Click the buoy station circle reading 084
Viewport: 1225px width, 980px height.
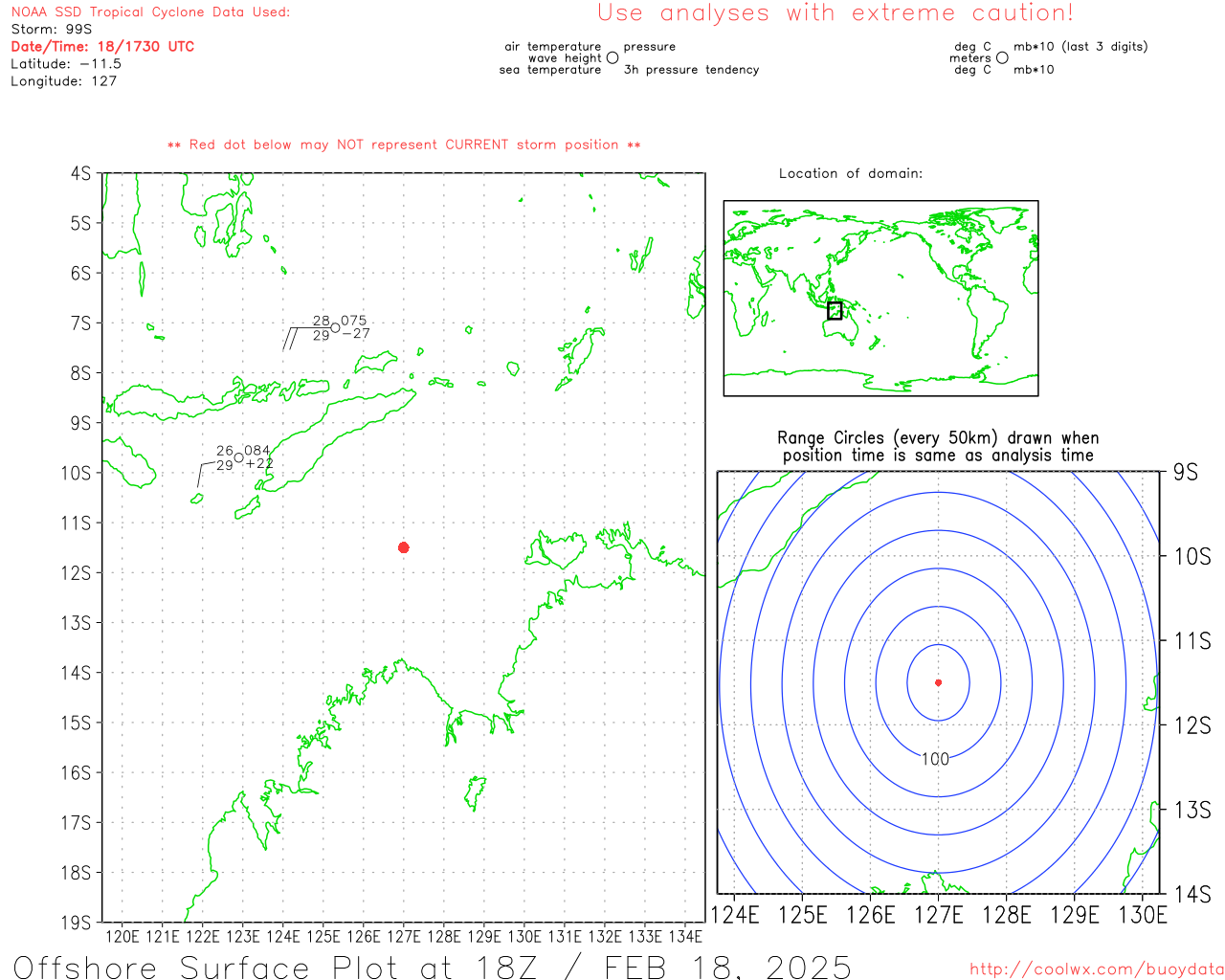238,457
